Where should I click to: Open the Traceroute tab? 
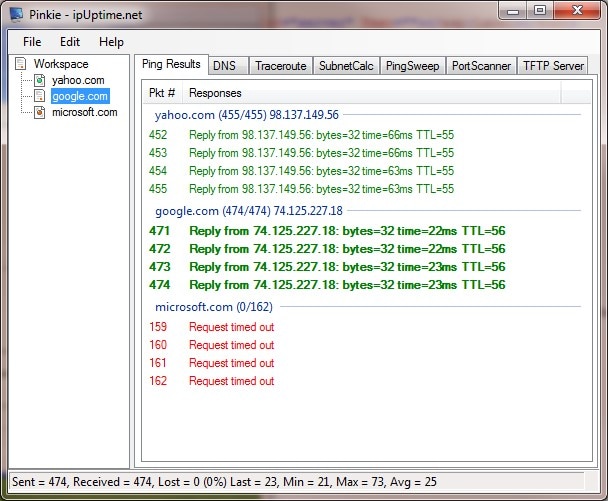281,66
